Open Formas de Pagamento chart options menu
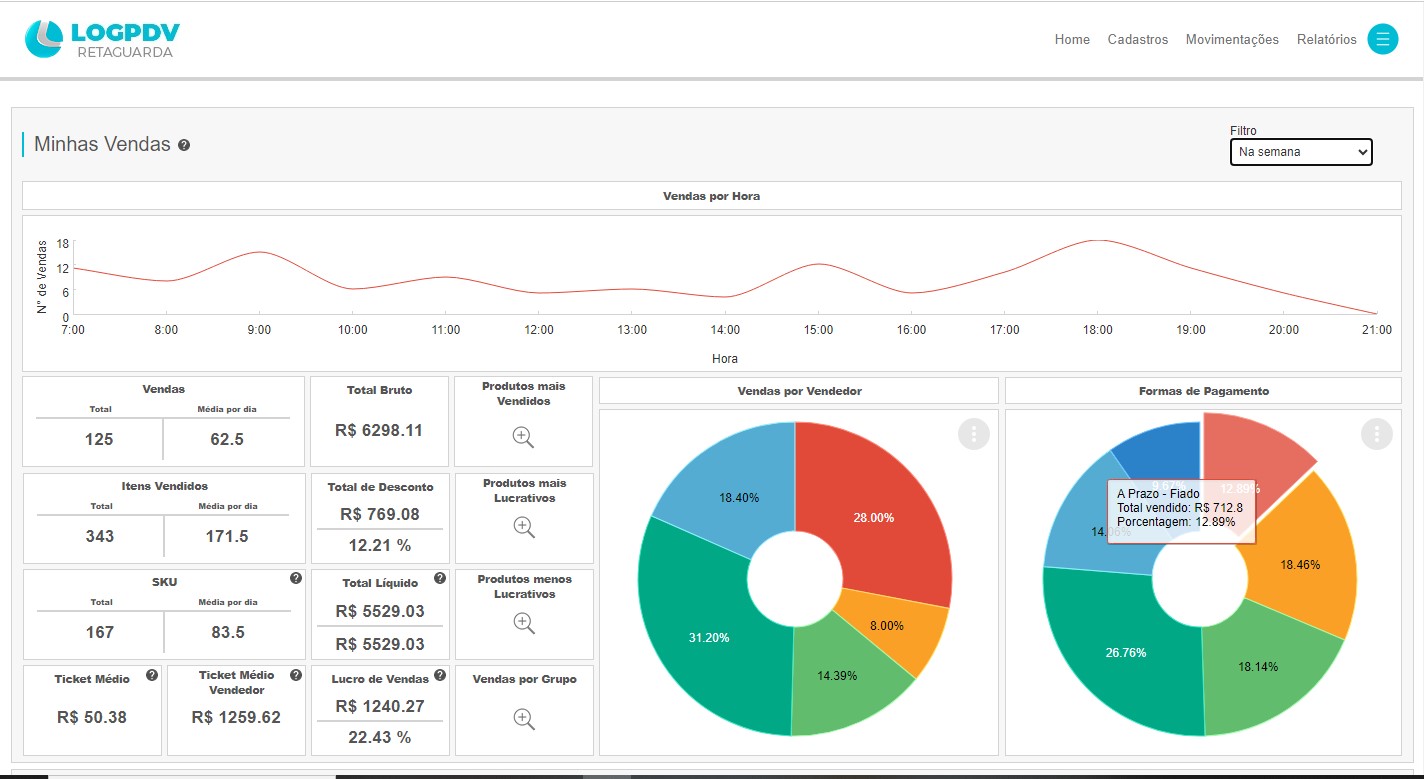The image size is (1424, 779). 1376,434
